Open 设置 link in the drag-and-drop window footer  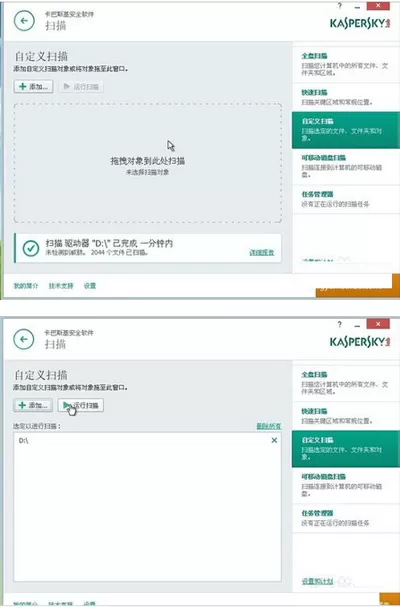pyautogui.click(x=90, y=286)
